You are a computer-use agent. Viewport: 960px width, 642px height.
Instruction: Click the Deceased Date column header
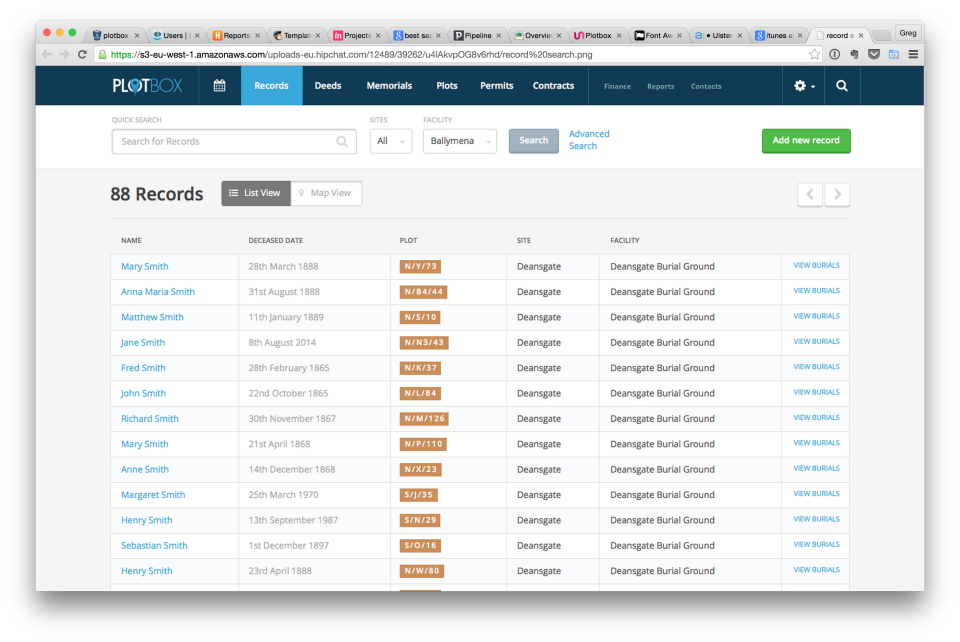point(276,241)
